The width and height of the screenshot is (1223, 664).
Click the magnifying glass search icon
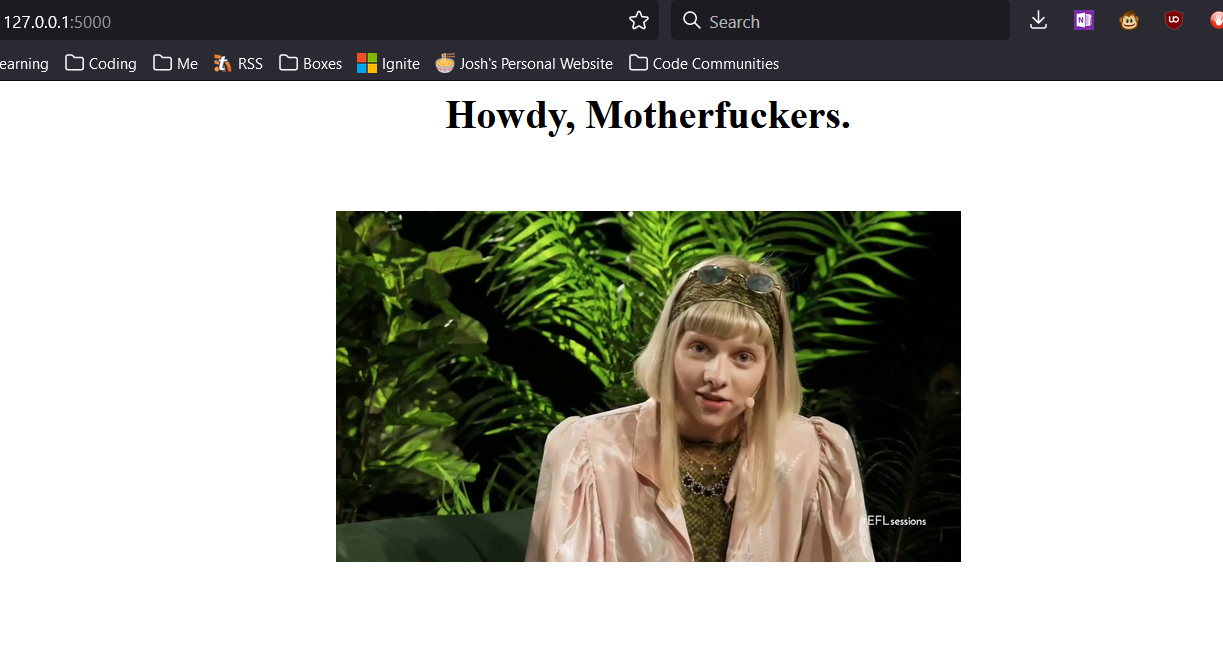691,21
